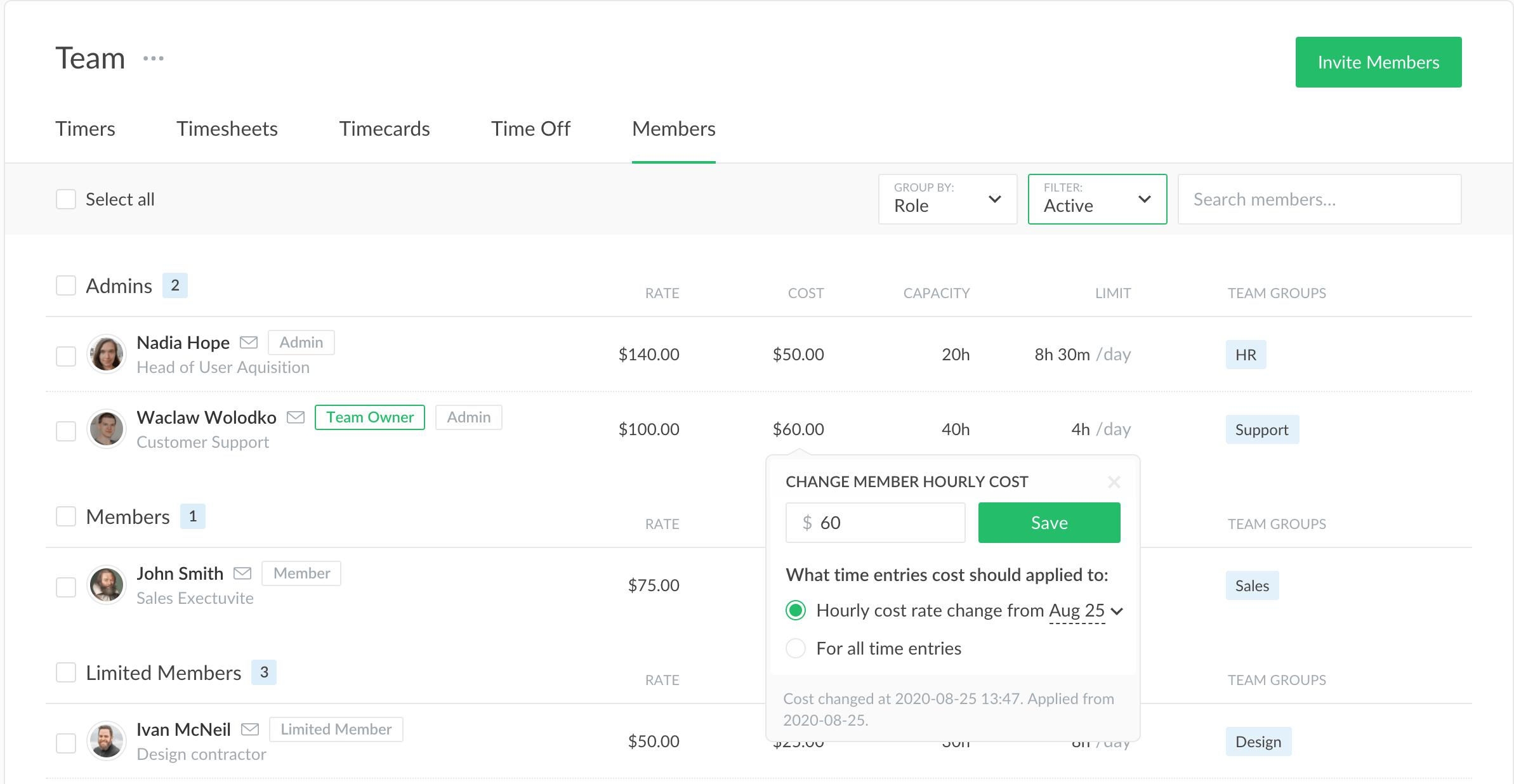Click the envelope icon beside Waclaw Wolodko
Viewport: 1514px width, 784px height.
coord(296,417)
